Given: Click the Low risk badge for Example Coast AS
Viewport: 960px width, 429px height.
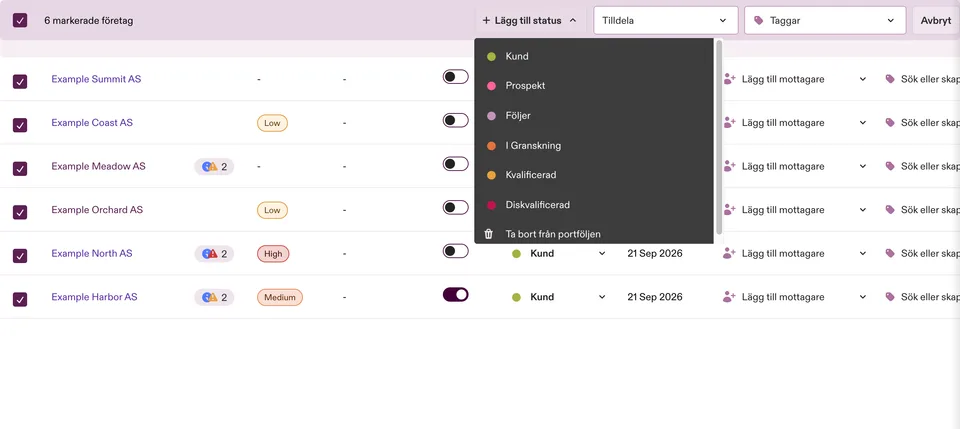Looking at the screenshot, I should click(x=272, y=123).
